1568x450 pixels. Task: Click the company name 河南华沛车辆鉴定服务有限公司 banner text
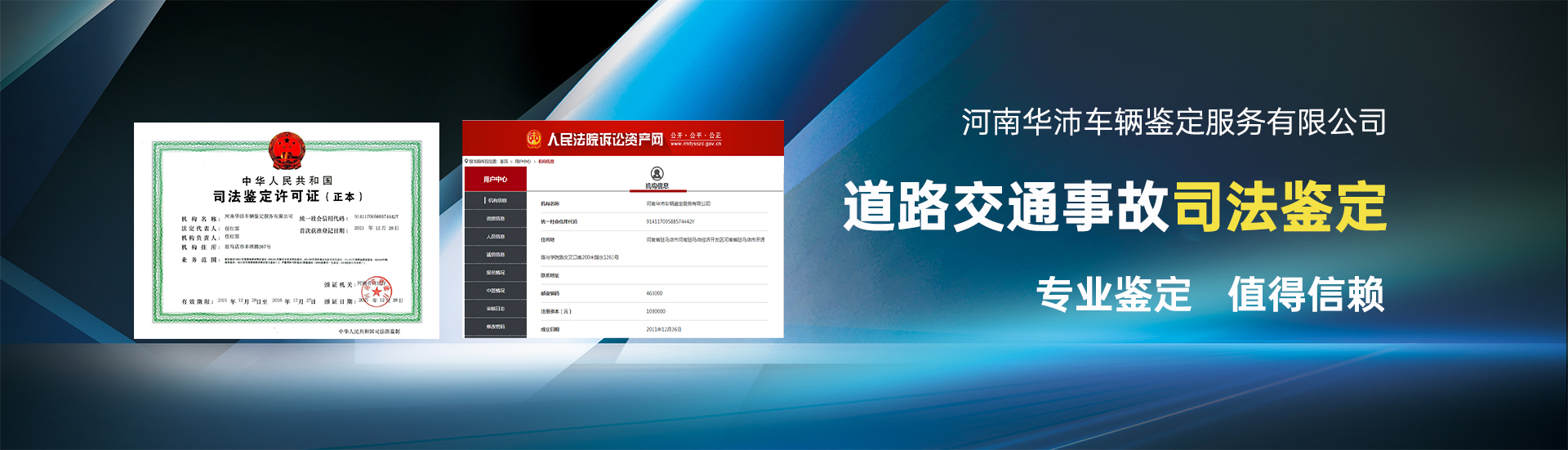1174,123
